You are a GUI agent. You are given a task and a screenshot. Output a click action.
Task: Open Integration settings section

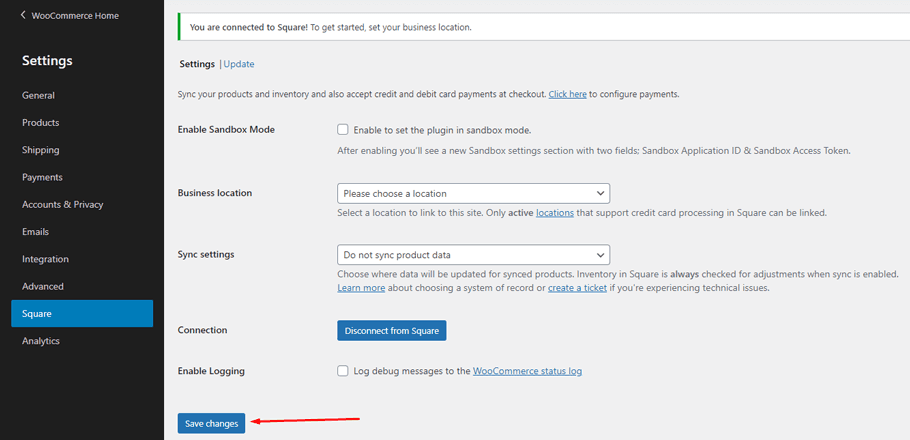(45, 259)
